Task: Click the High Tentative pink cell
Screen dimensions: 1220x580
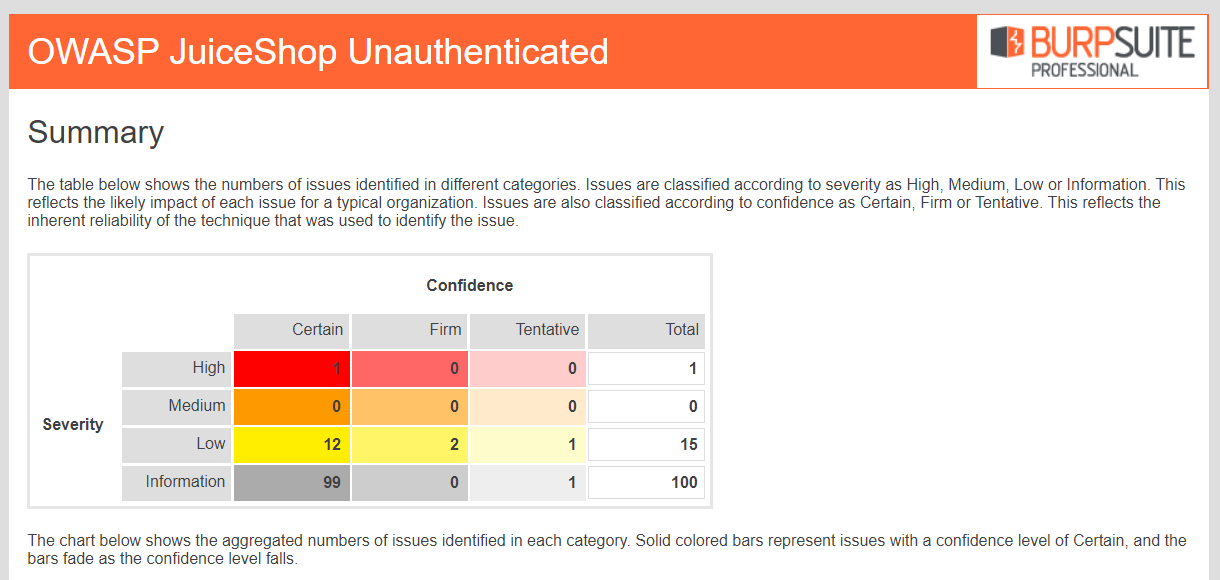Action: pos(527,368)
